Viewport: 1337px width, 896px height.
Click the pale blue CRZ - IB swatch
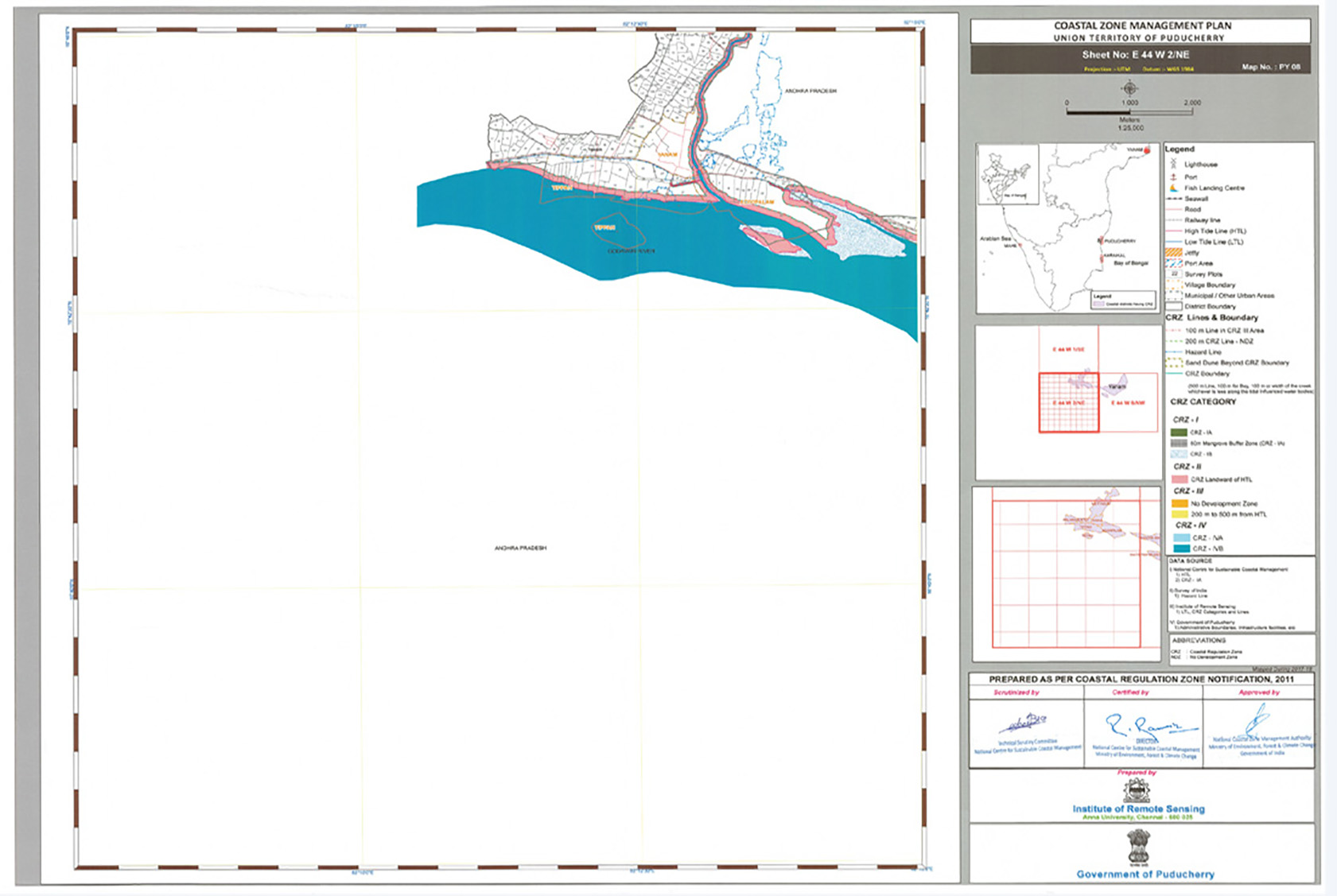(1179, 453)
